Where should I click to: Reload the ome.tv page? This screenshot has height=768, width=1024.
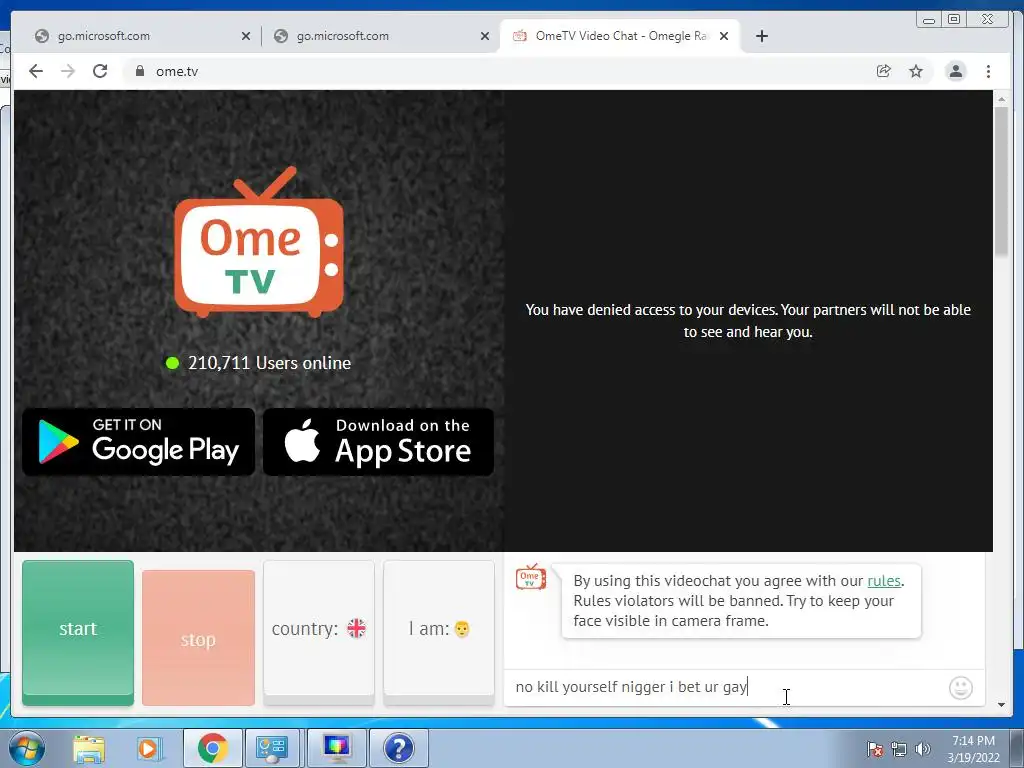(100, 71)
